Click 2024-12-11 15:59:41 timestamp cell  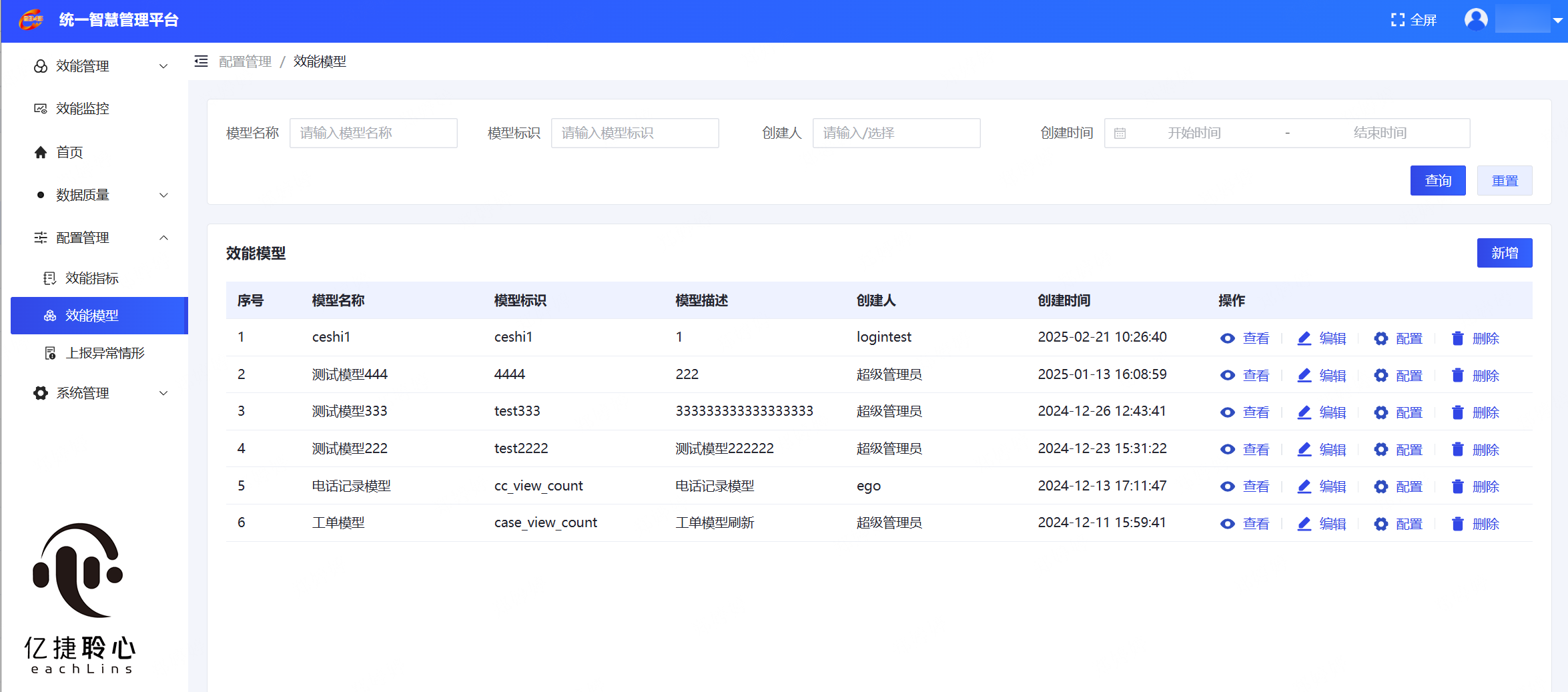1102,523
